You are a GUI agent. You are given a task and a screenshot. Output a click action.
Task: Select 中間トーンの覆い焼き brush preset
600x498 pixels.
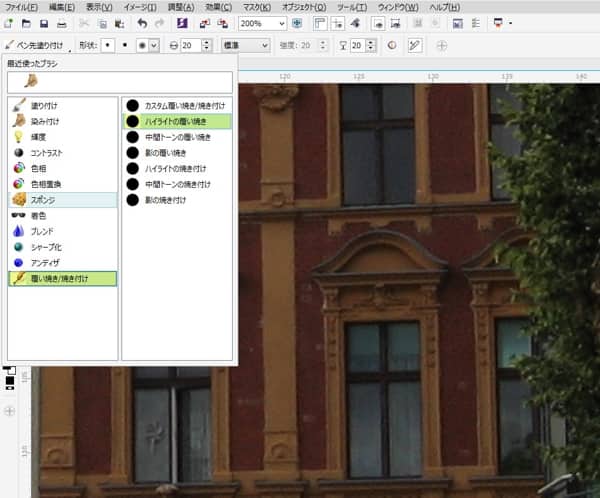175,137
